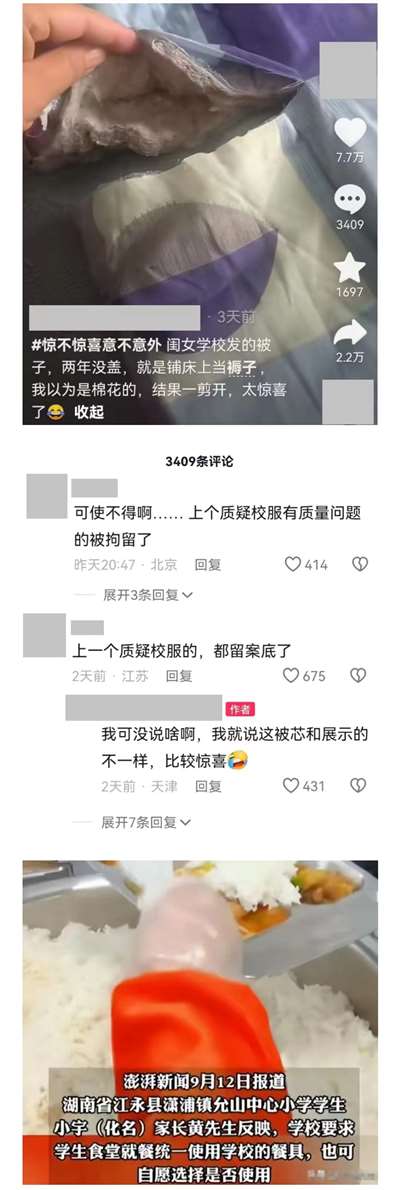The height and width of the screenshot is (1190, 400).
Task: Expand 展开7条回复 replies
Action: [146, 822]
